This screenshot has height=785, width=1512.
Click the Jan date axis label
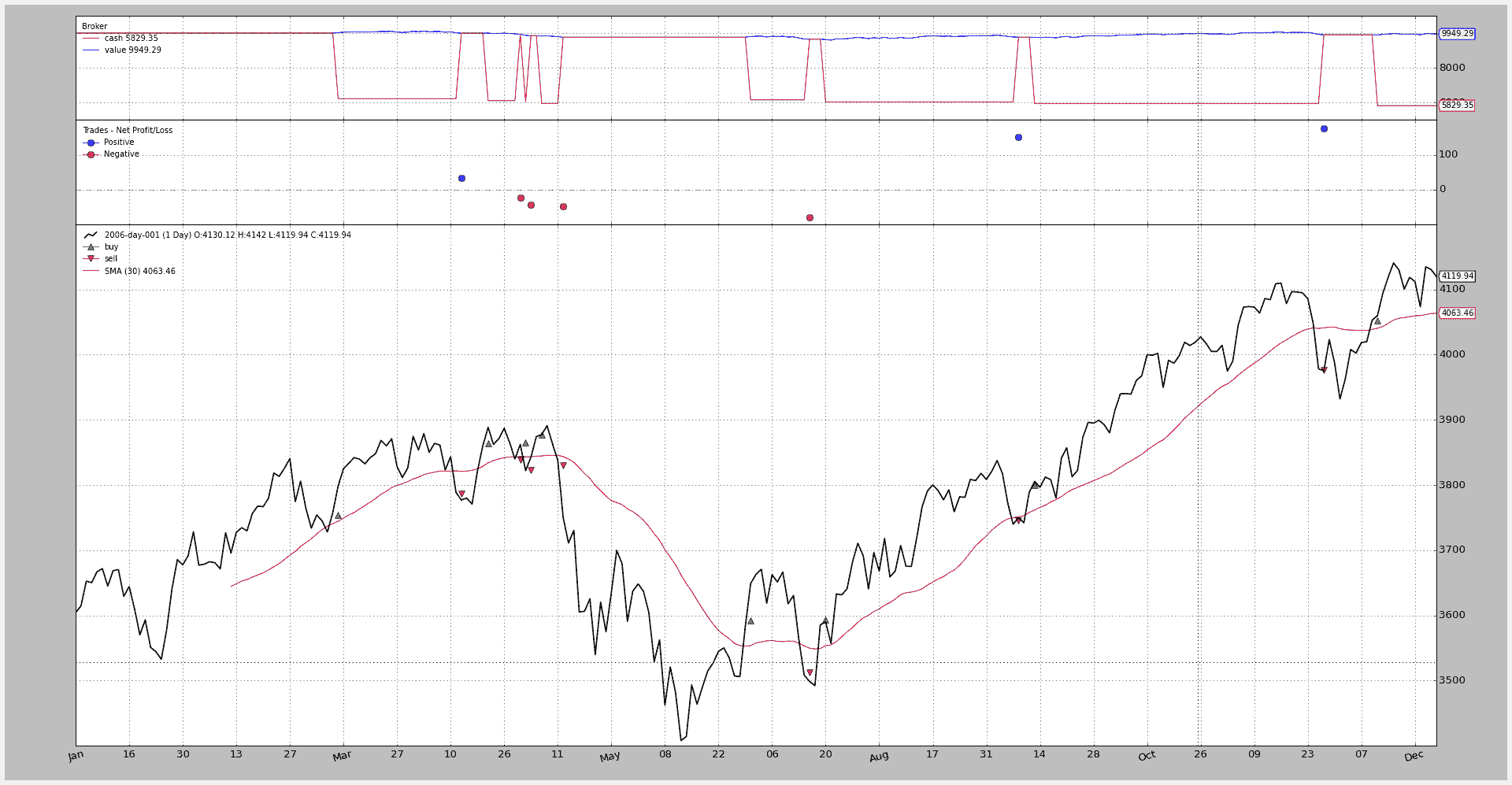pos(76,756)
